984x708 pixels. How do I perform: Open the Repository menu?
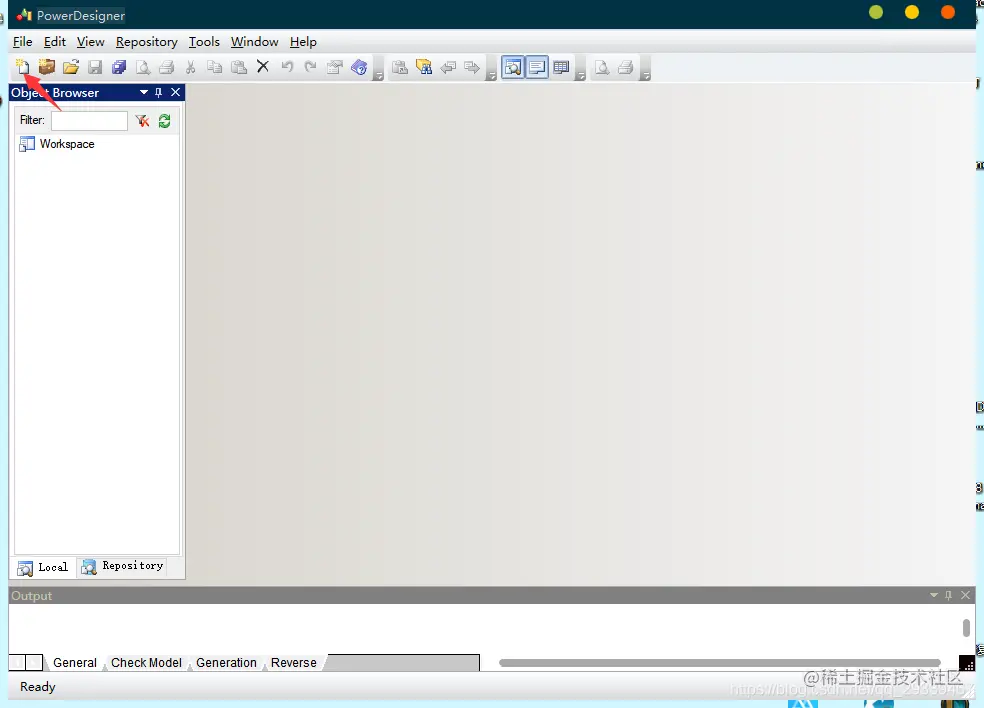147,42
